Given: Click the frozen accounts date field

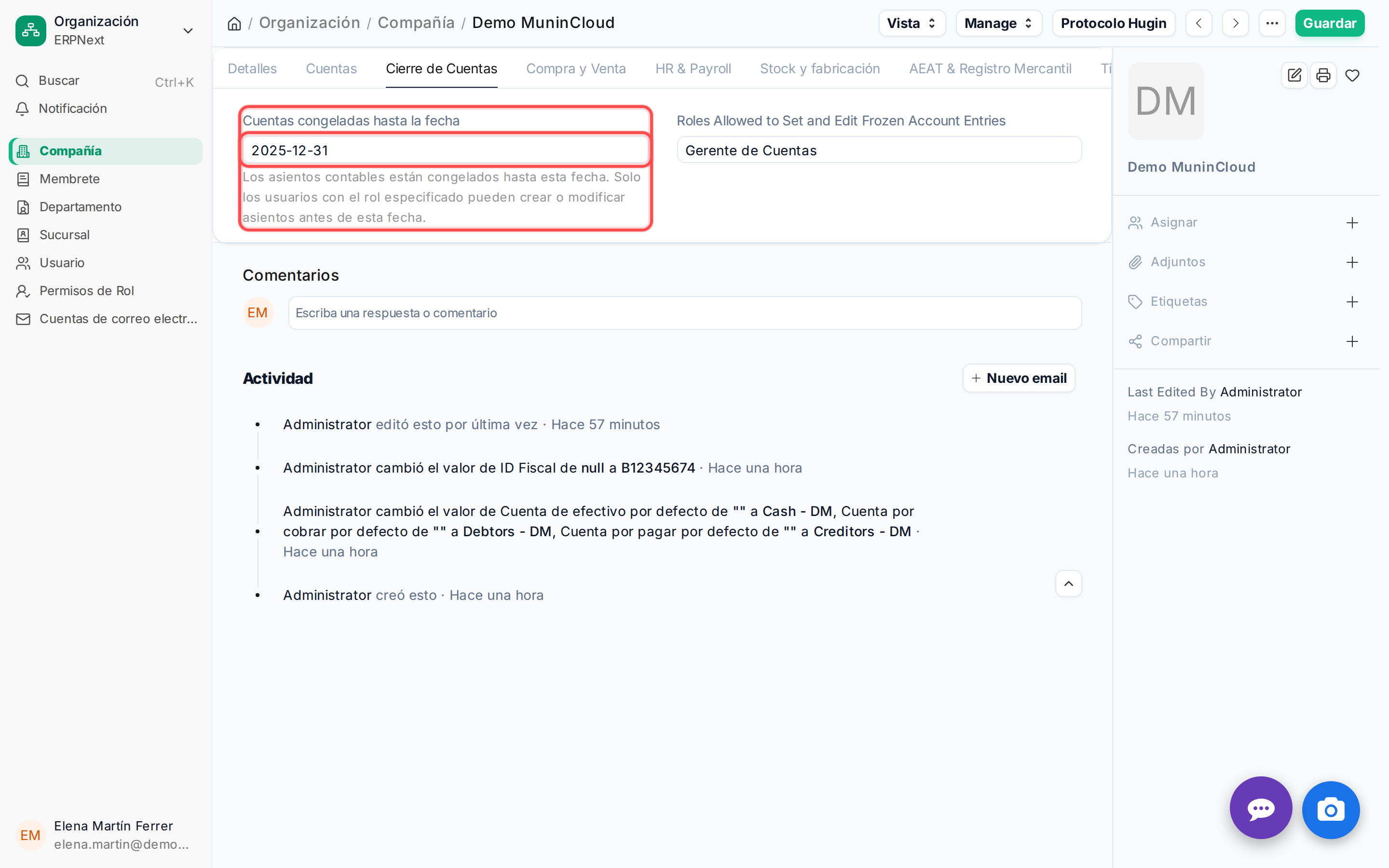Looking at the screenshot, I should pyautogui.click(x=446, y=150).
